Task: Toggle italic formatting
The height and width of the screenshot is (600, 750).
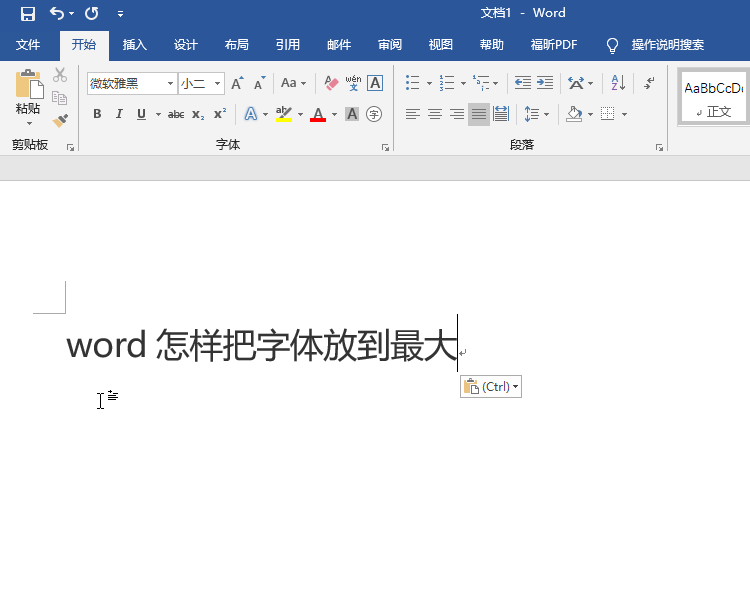Action: click(x=119, y=114)
